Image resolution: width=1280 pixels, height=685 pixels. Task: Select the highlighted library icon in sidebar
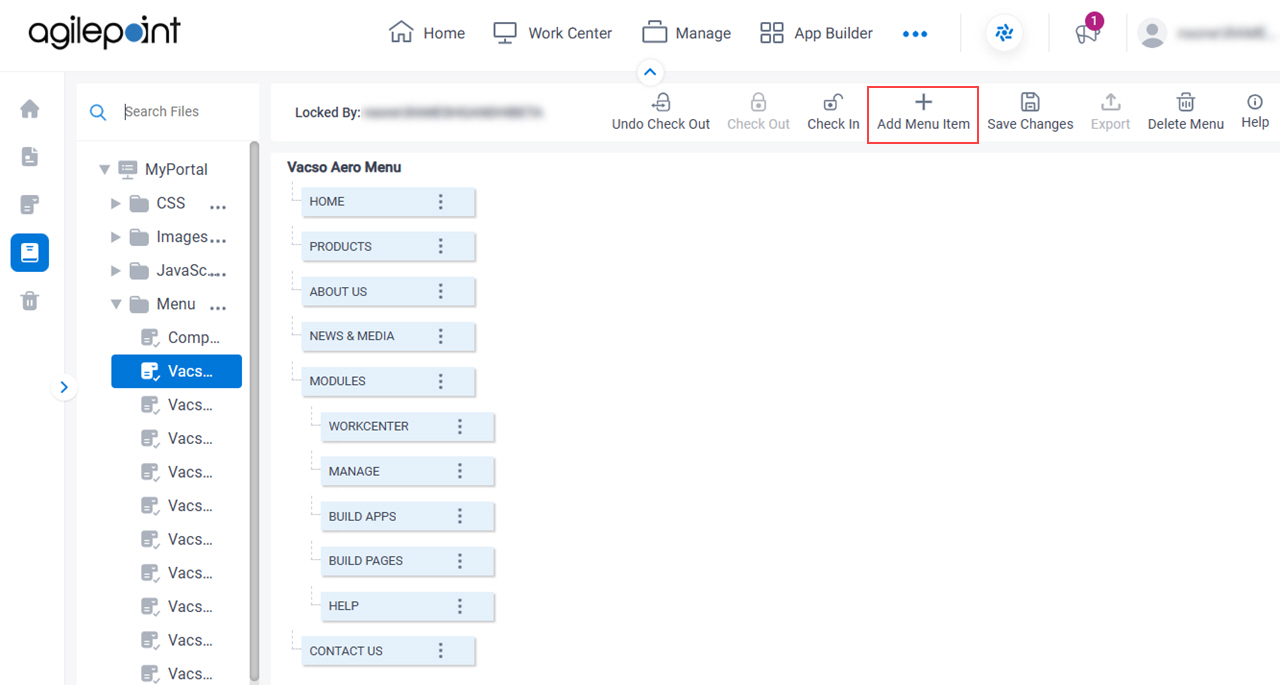point(30,252)
